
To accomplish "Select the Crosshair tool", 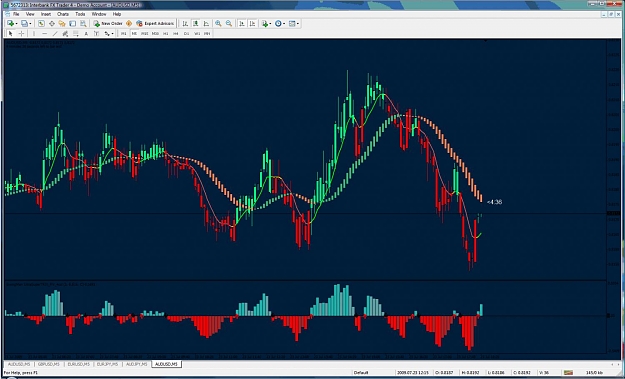I will pyautogui.click(x=22, y=33).
